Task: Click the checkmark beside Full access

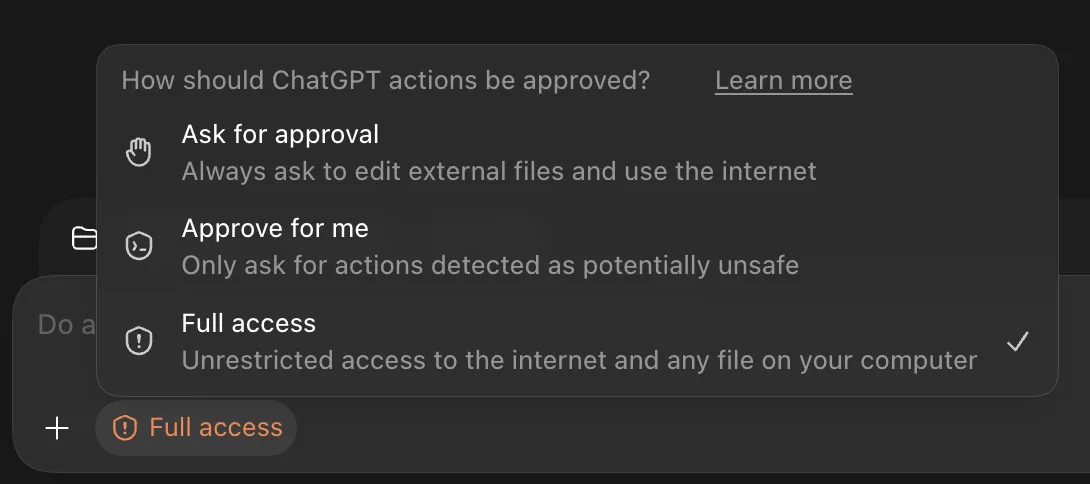Action: tap(1017, 341)
